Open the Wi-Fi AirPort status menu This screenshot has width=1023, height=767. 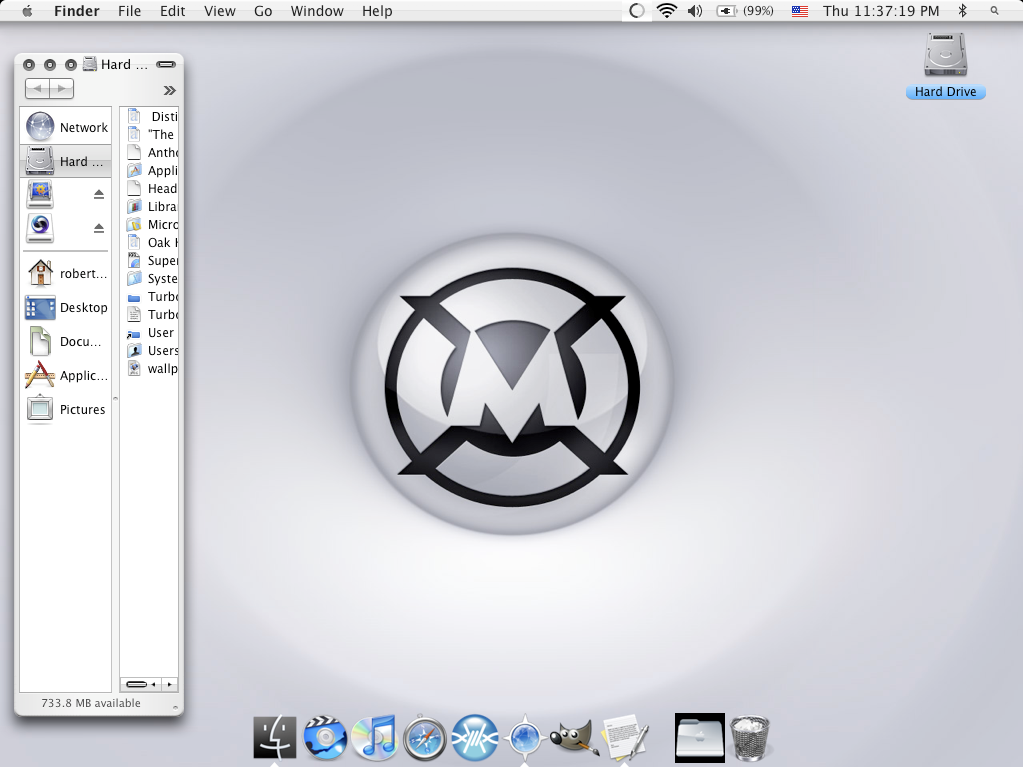pyautogui.click(x=667, y=11)
